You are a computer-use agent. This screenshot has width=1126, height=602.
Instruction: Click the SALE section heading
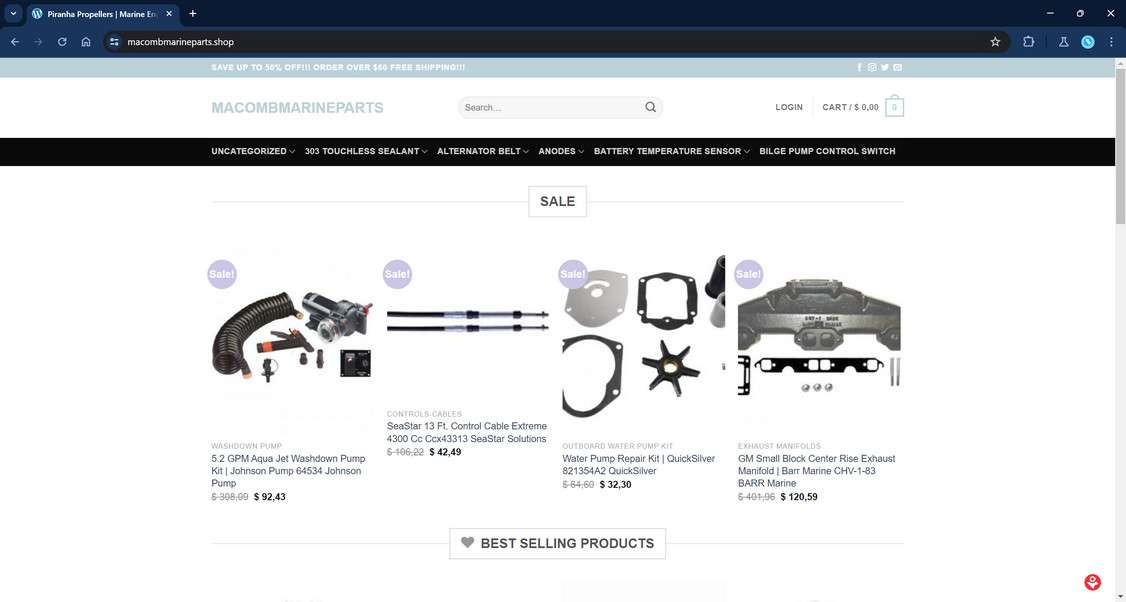click(x=557, y=202)
